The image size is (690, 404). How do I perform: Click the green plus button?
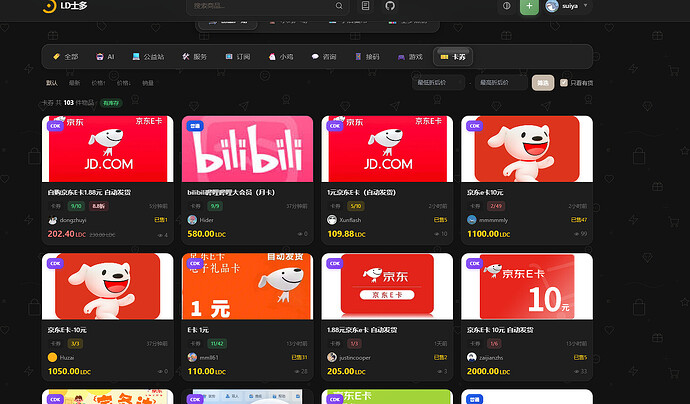529,6
